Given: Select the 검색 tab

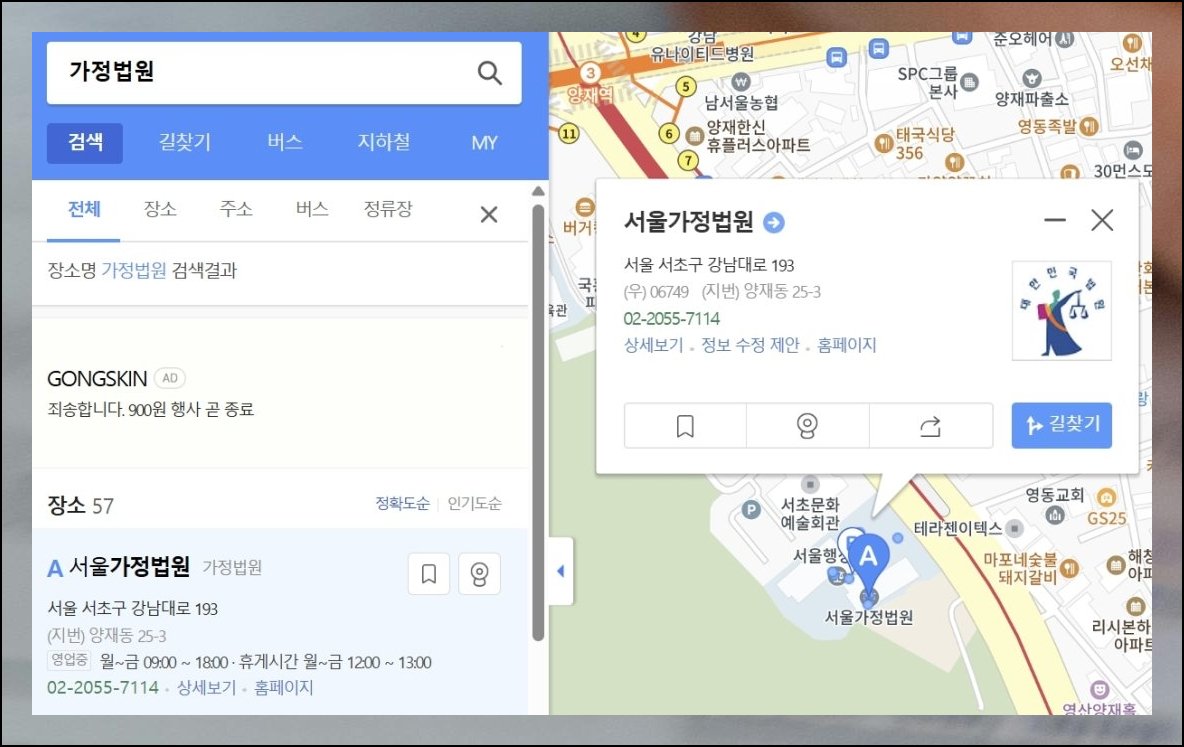Looking at the screenshot, I should point(85,143).
